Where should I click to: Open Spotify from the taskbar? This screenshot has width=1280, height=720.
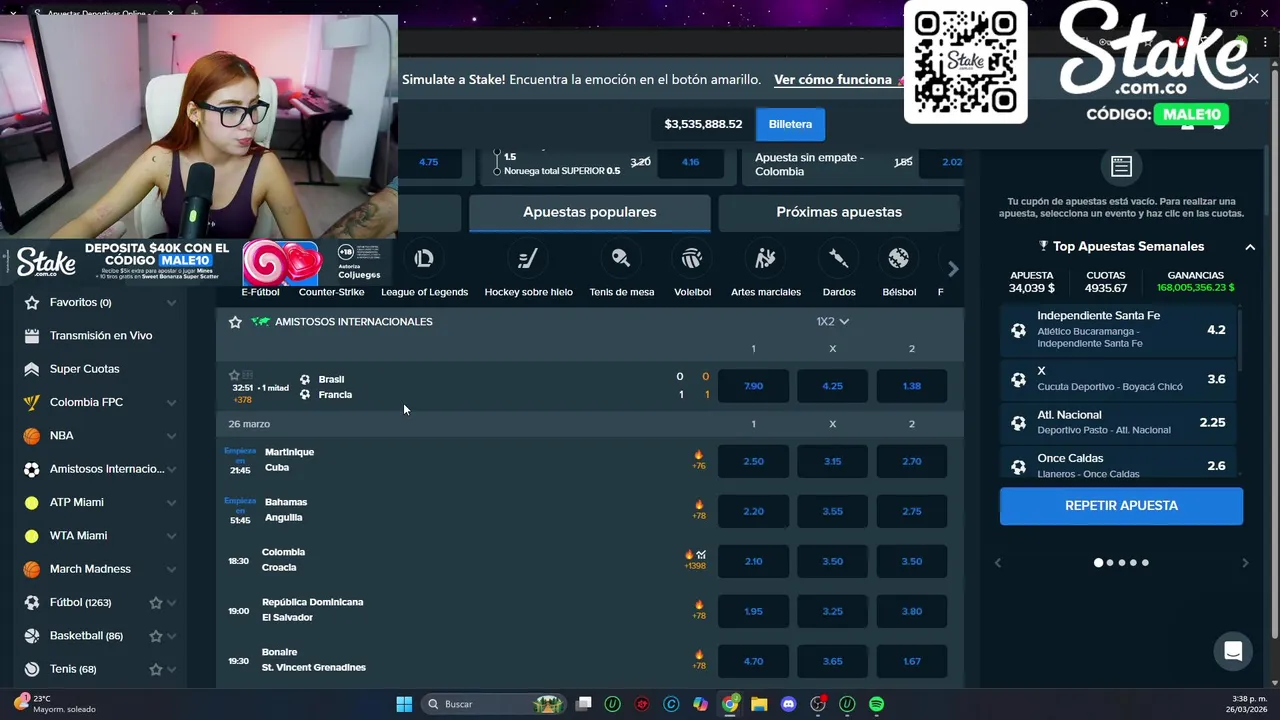[x=876, y=704]
